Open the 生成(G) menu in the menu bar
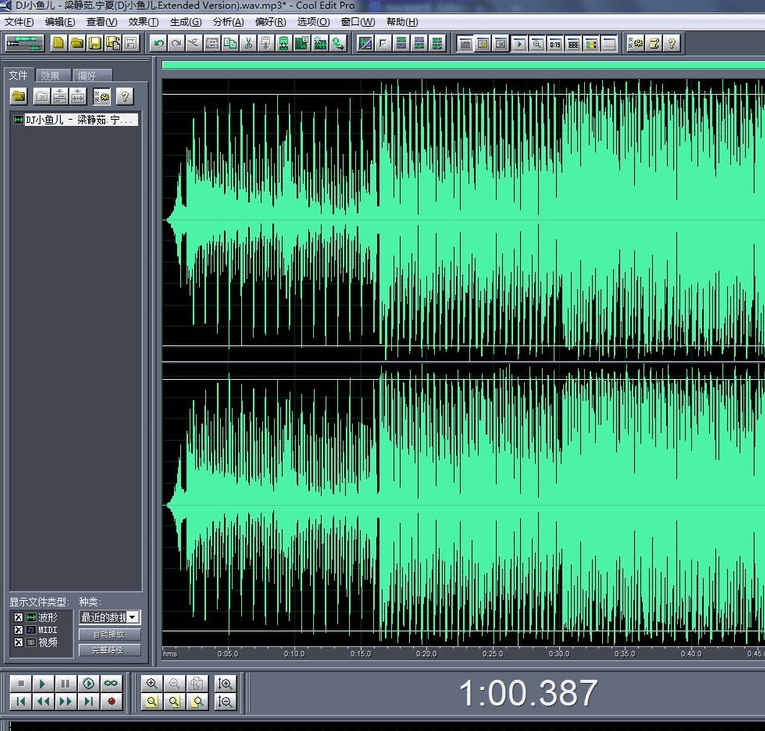 tap(185, 22)
